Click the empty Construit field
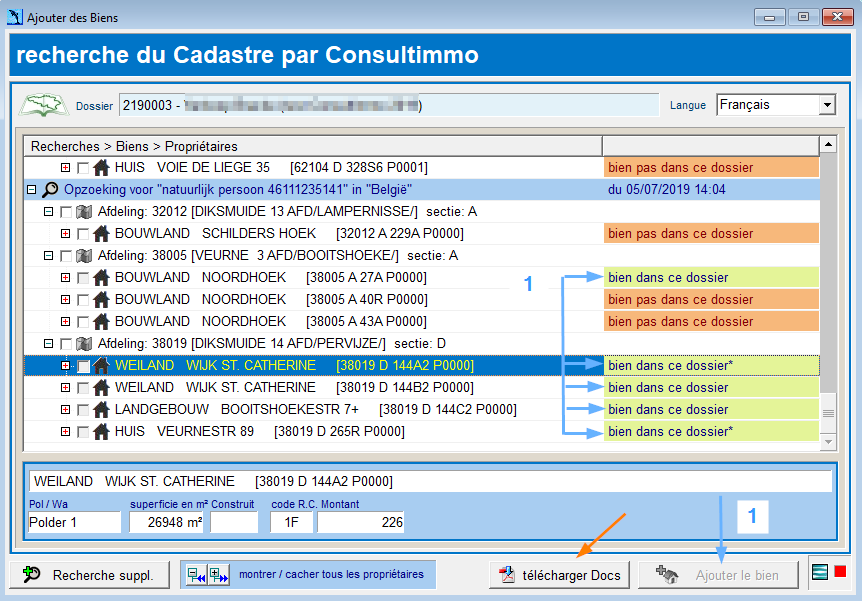This screenshot has width=862, height=601. 234,522
